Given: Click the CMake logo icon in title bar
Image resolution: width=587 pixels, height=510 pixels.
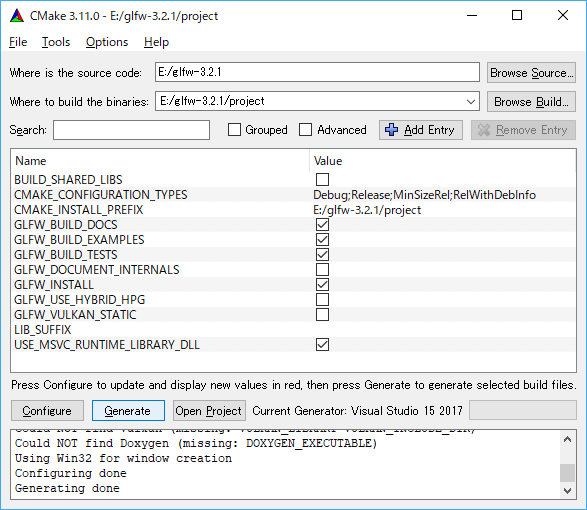Looking at the screenshot, I should [x=16, y=16].
